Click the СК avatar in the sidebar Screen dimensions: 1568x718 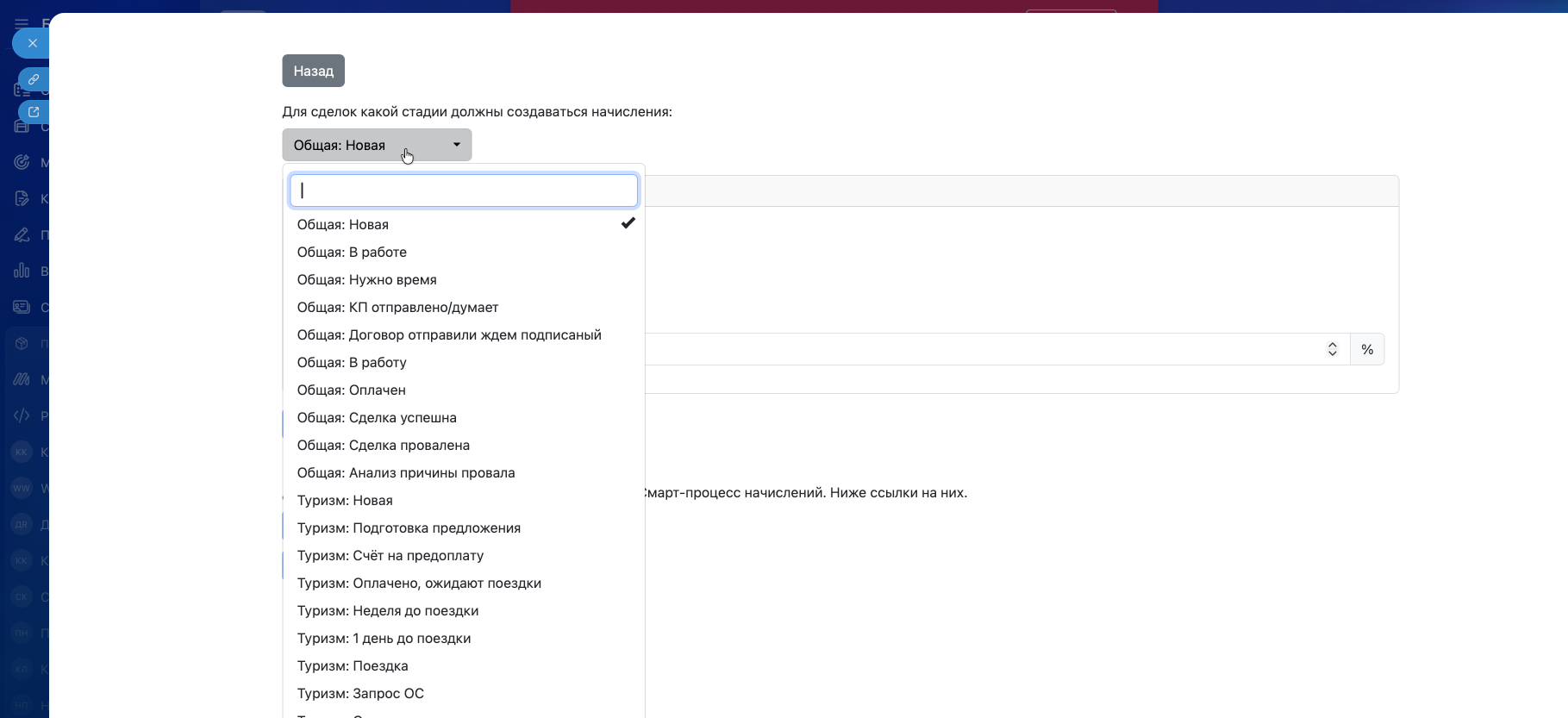[x=22, y=596]
